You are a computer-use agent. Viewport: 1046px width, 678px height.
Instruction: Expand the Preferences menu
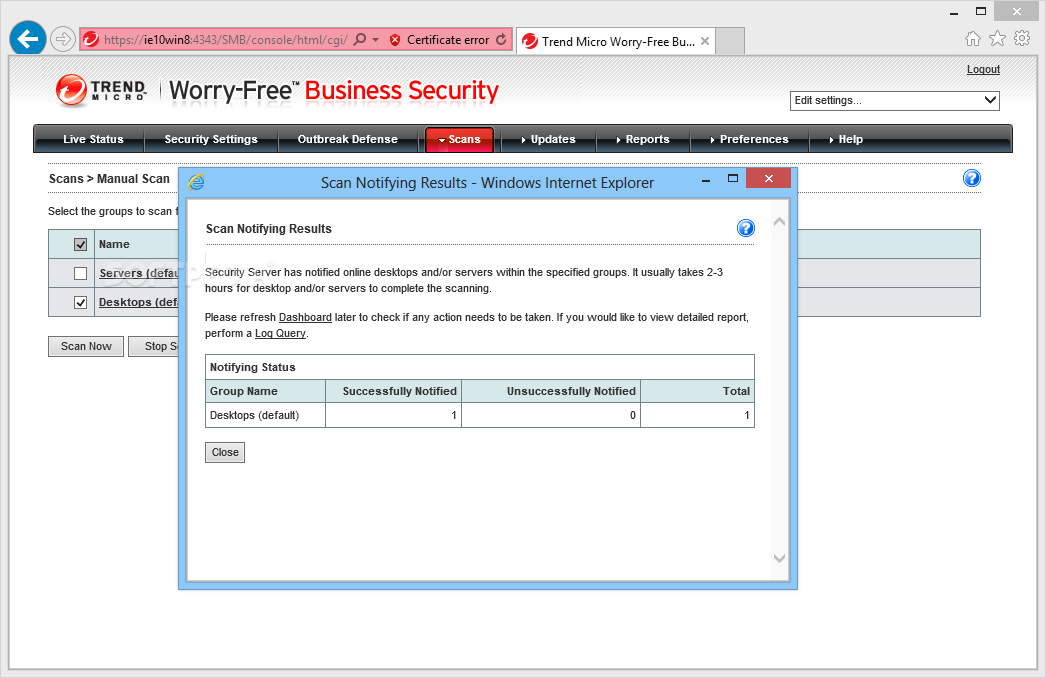749,139
